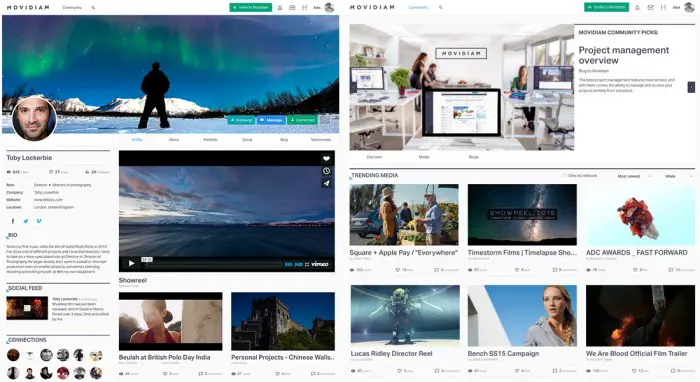Click the search magnifier beside Community on left
Screen dimensions: 700x382
93,8
